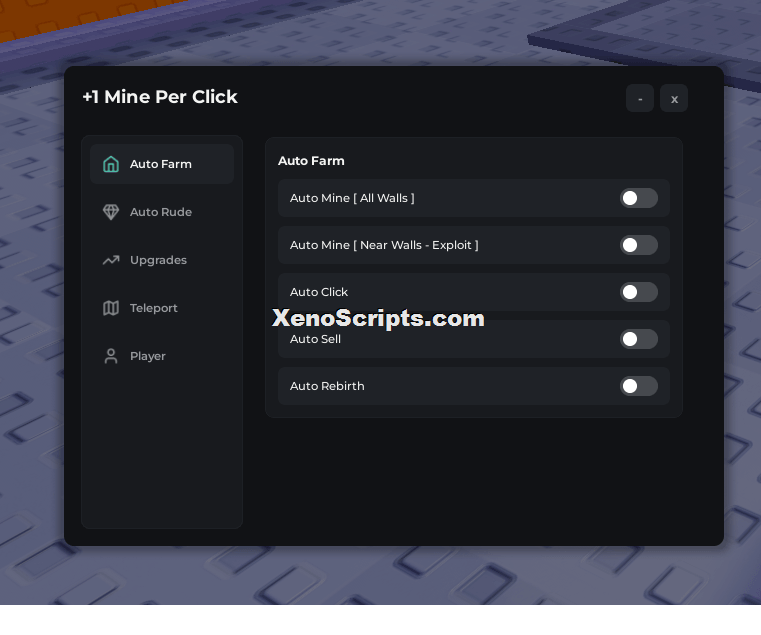Image resolution: width=761 pixels, height=635 pixels.
Task: Open the Auto Rude tab label
Action: pyautogui.click(x=161, y=212)
